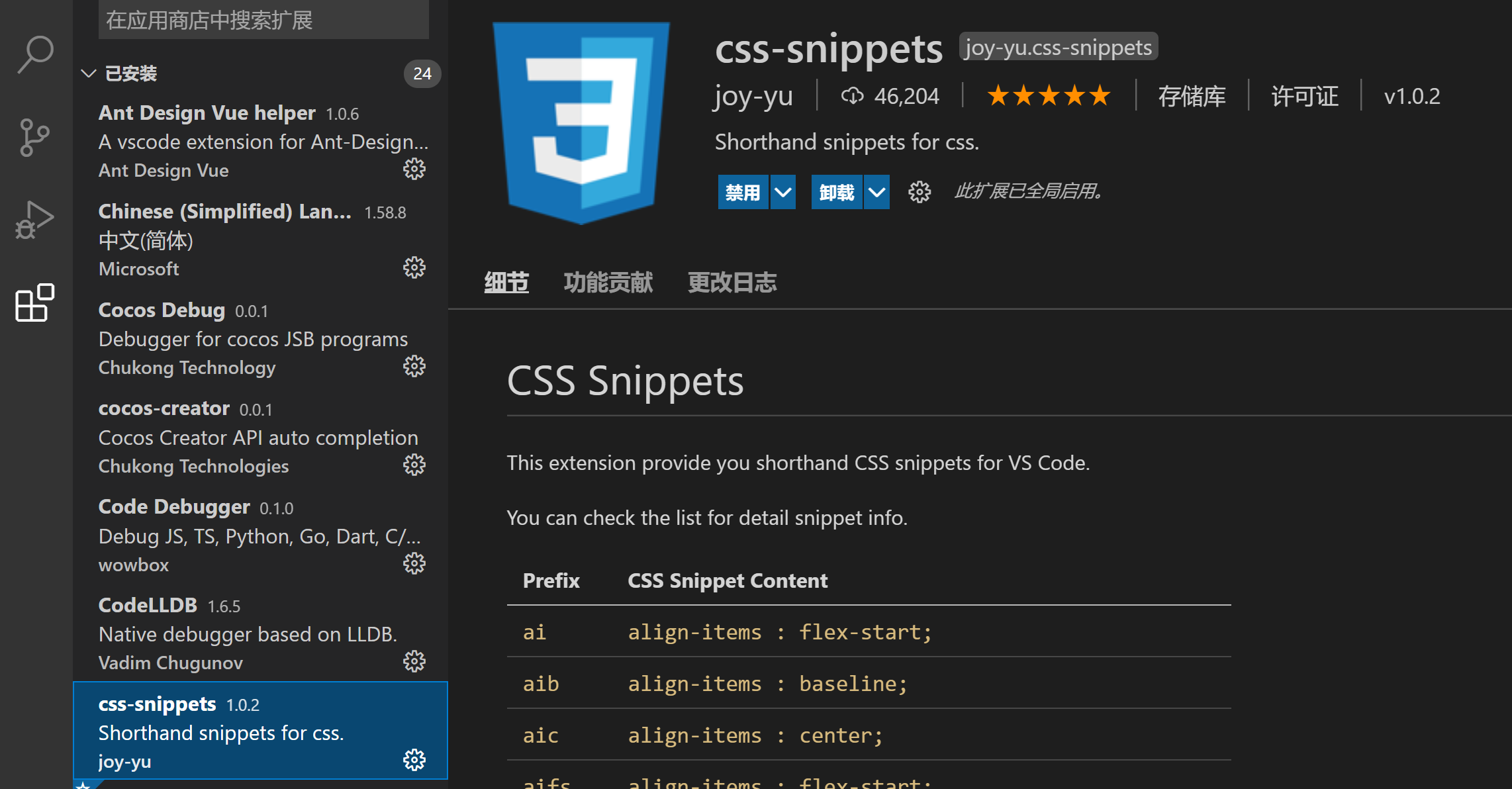Open the Extensions view icon
The height and width of the screenshot is (789, 1512).
[35, 303]
